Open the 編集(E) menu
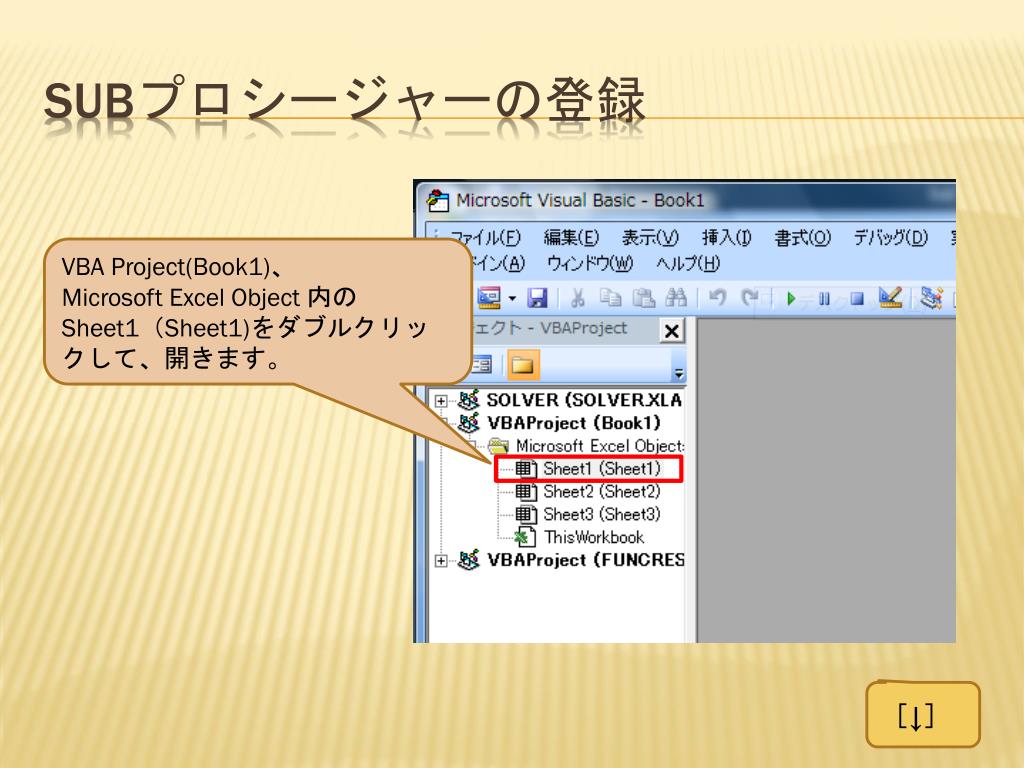This screenshot has width=1024, height=768. [x=571, y=238]
